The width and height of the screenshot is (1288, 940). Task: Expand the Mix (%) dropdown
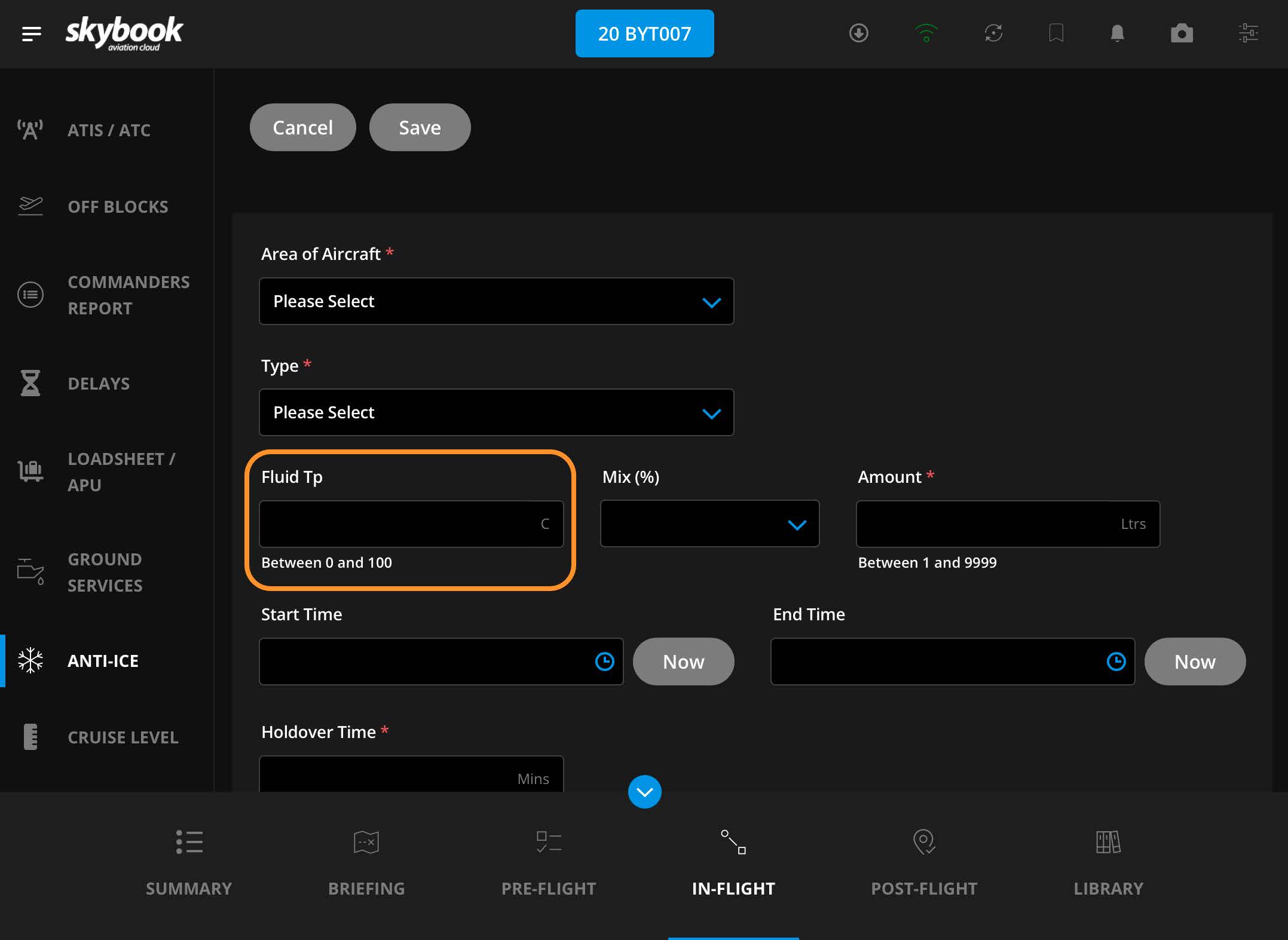[x=710, y=523]
